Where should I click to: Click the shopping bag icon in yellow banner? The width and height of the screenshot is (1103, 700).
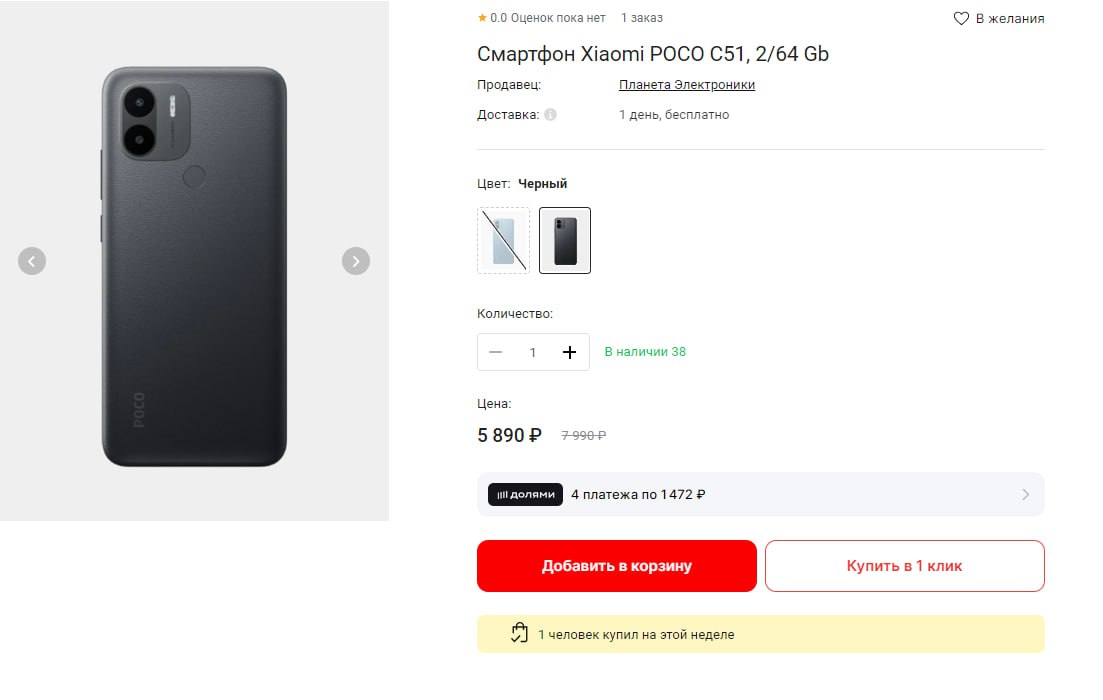[x=518, y=633]
